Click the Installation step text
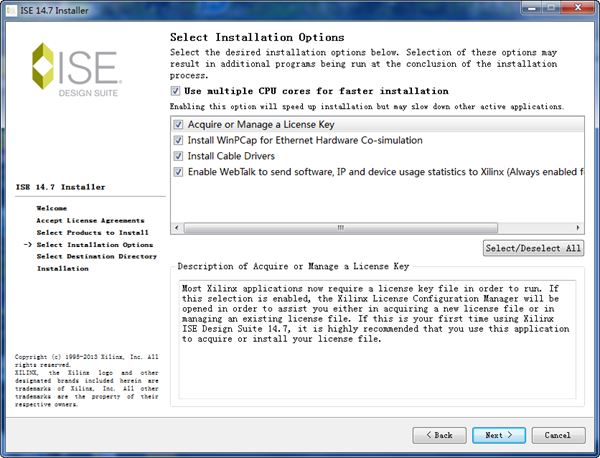The image size is (600, 458). pos(62,269)
